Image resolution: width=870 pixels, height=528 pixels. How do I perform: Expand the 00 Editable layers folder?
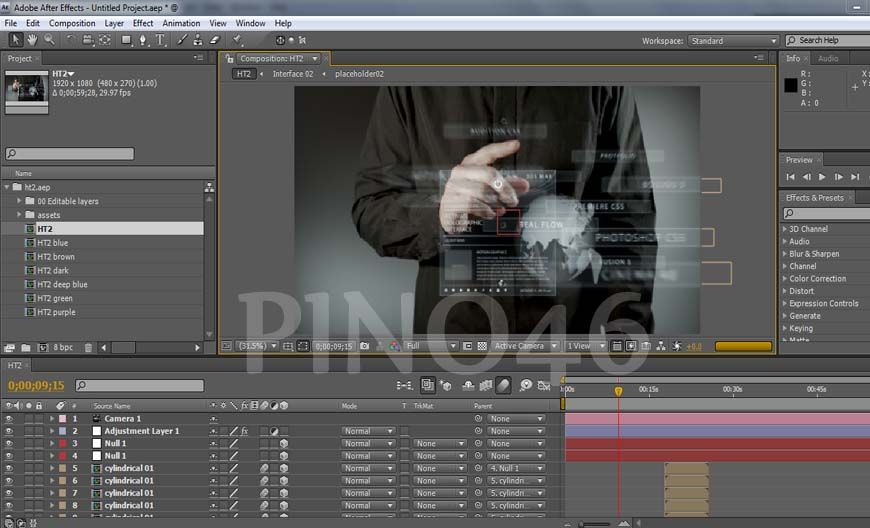click(19, 201)
